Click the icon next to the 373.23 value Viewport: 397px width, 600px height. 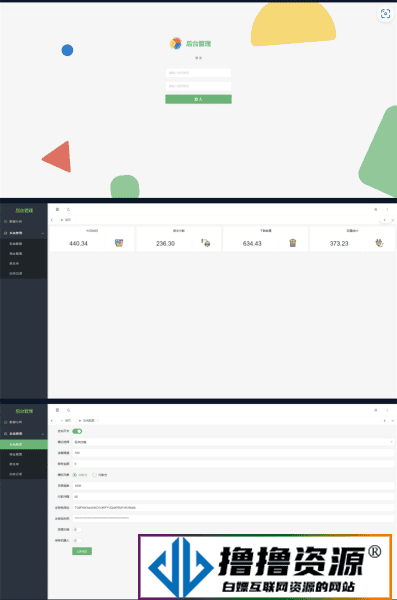[x=379, y=243]
